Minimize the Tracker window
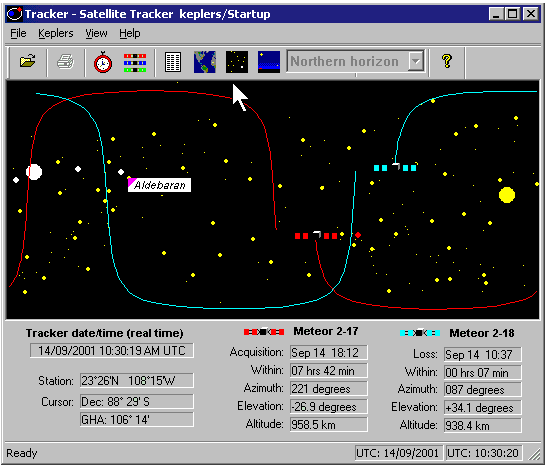Viewport: 551px width, 473px height. pos(496,14)
